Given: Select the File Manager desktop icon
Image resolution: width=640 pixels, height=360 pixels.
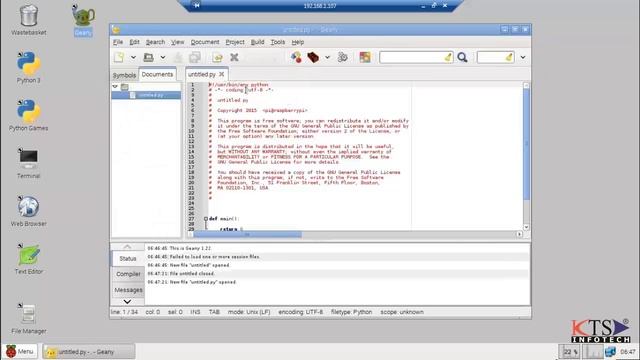Looking at the screenshot, I should point(29,318).
